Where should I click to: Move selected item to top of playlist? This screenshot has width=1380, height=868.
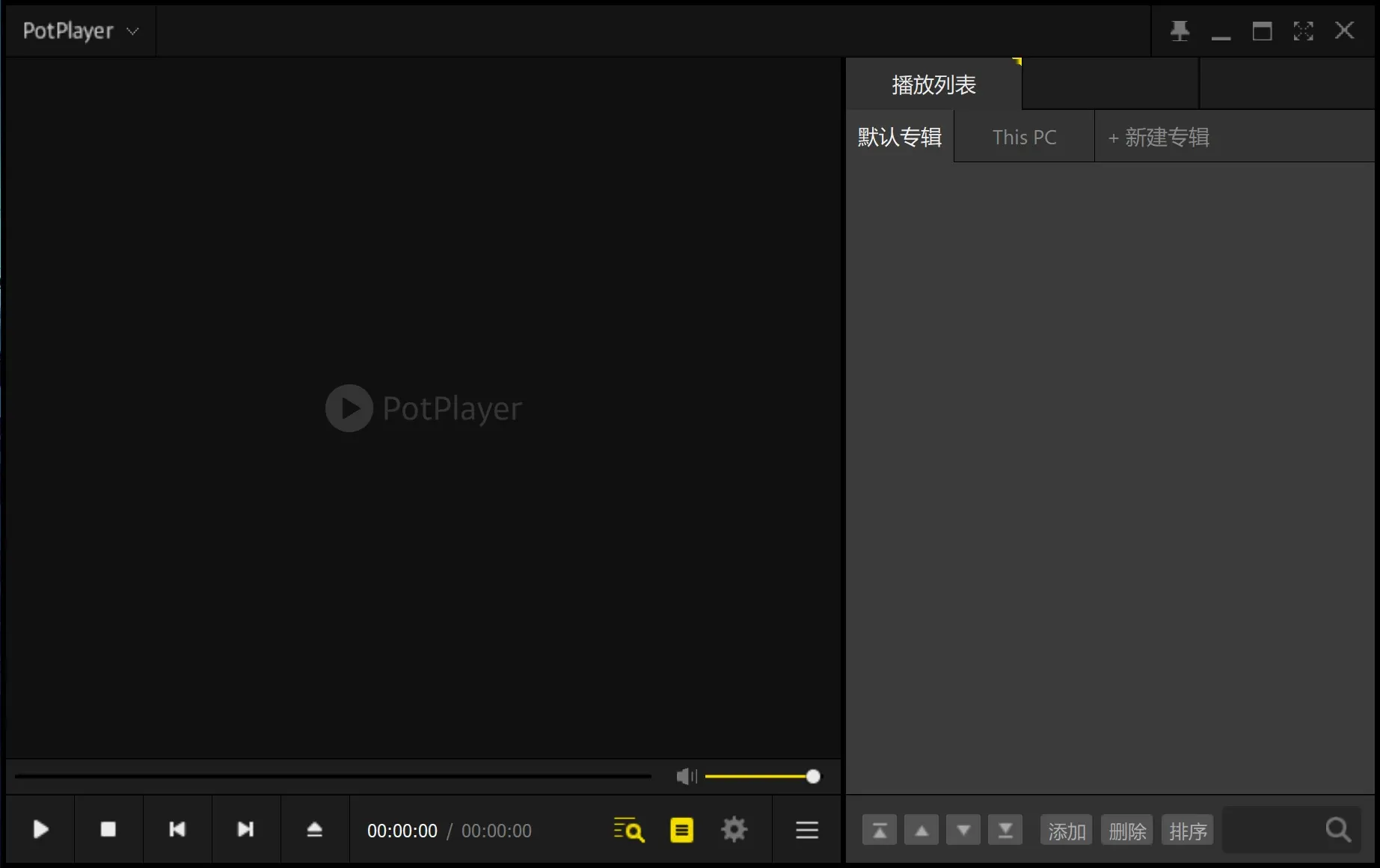880,830
